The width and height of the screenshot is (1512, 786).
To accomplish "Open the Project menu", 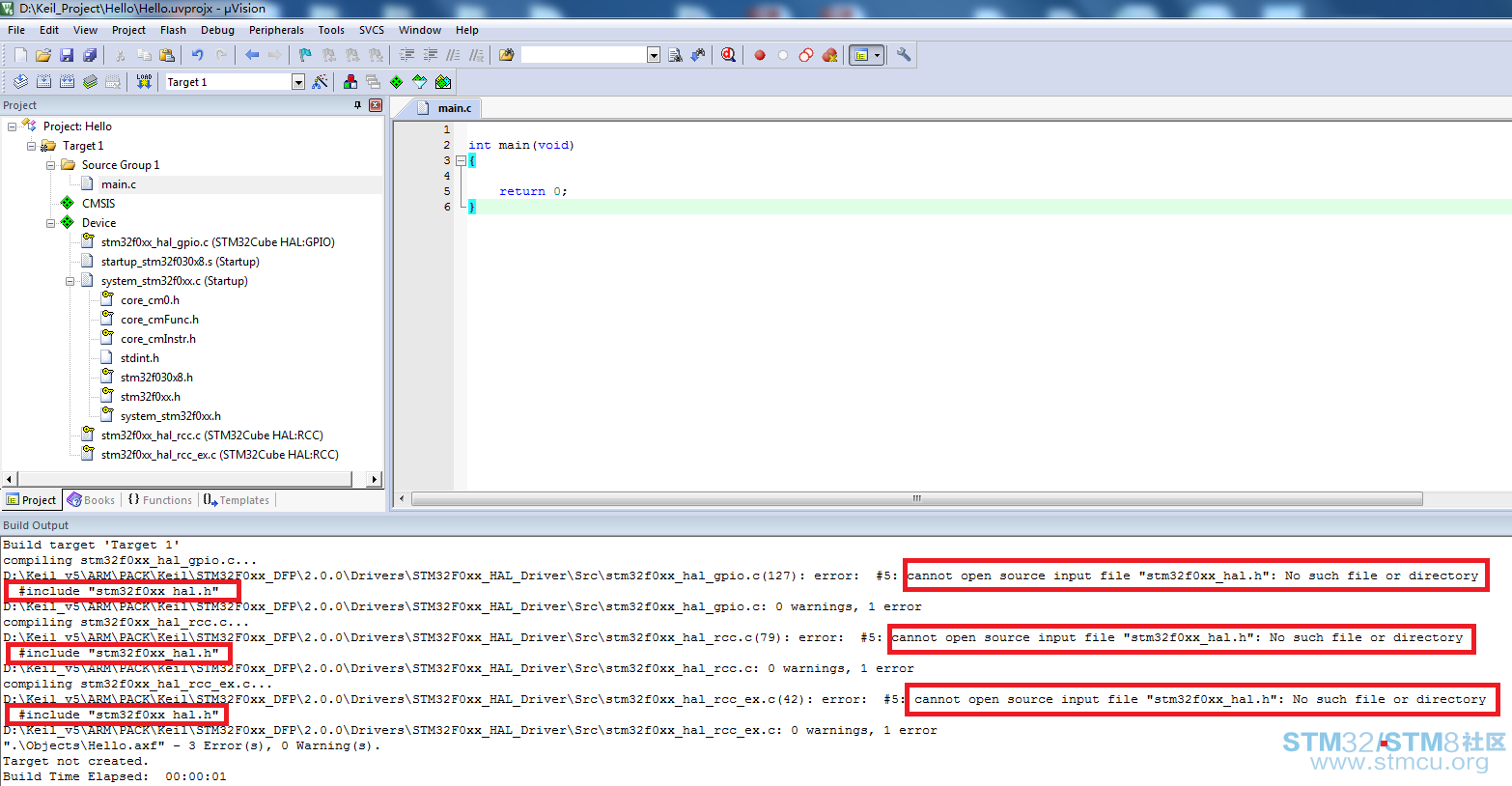I will tap(128, 30).
